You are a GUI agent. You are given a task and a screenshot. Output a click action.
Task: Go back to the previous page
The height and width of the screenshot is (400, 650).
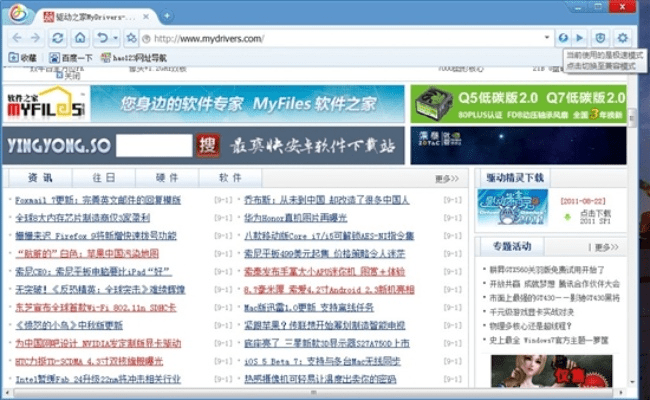pyautogui.click(x=17, y=38)
